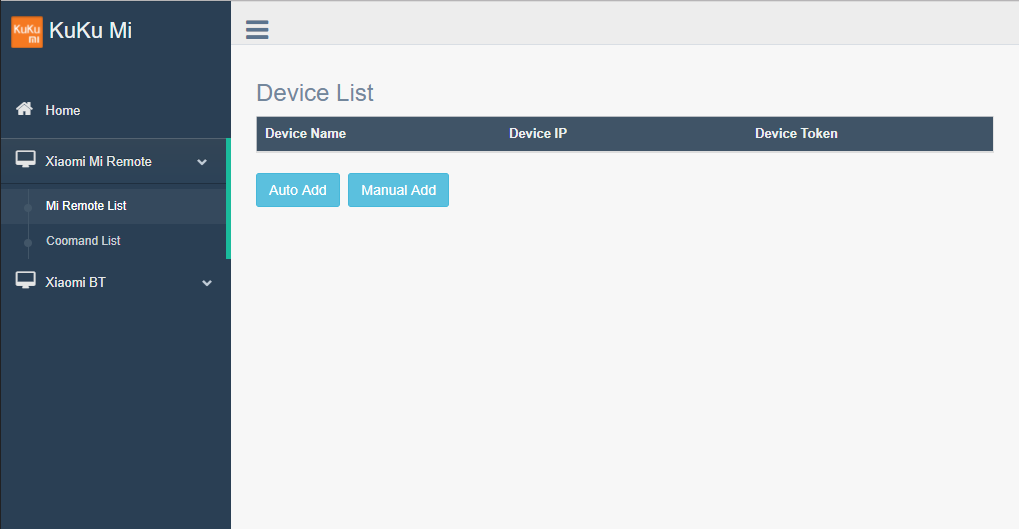Click the bullet dot beside Coomand List
1019x529 pixels.
click(28, 242)
